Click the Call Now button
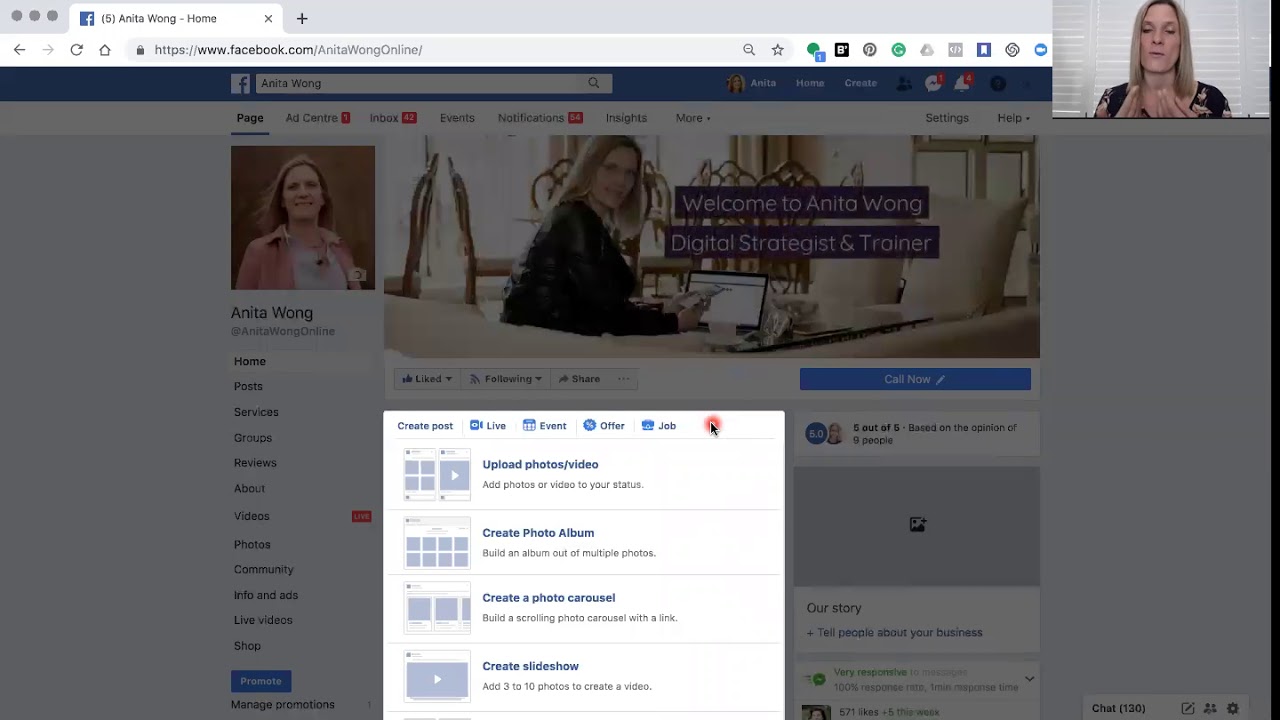Viewport: 1280px width, 720px height. tap(915, 379)
